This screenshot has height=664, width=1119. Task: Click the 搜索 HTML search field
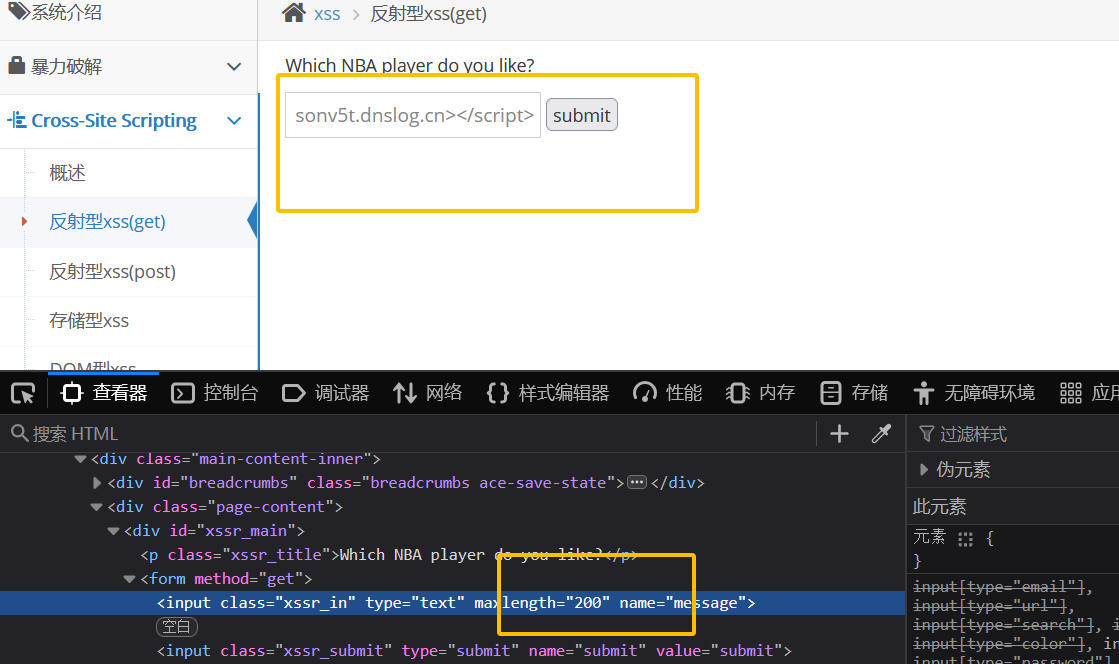407,433
